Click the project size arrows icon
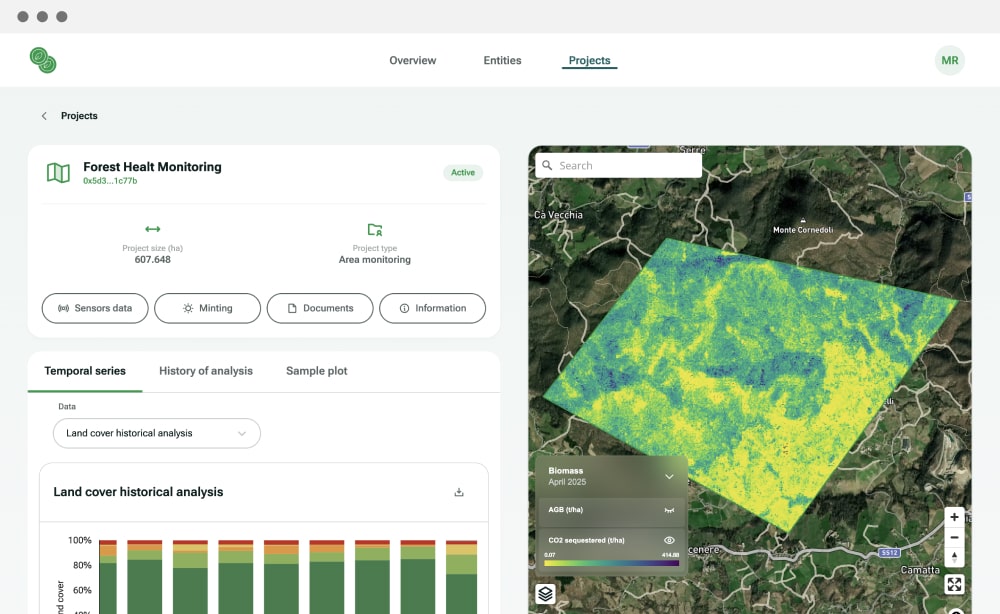This screenshot has width=1000, height=614. pos(152,229)
